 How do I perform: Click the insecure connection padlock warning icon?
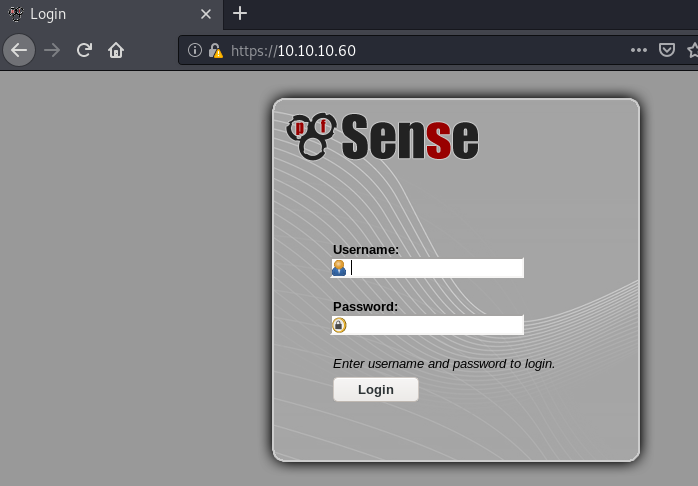coord(215,50)
